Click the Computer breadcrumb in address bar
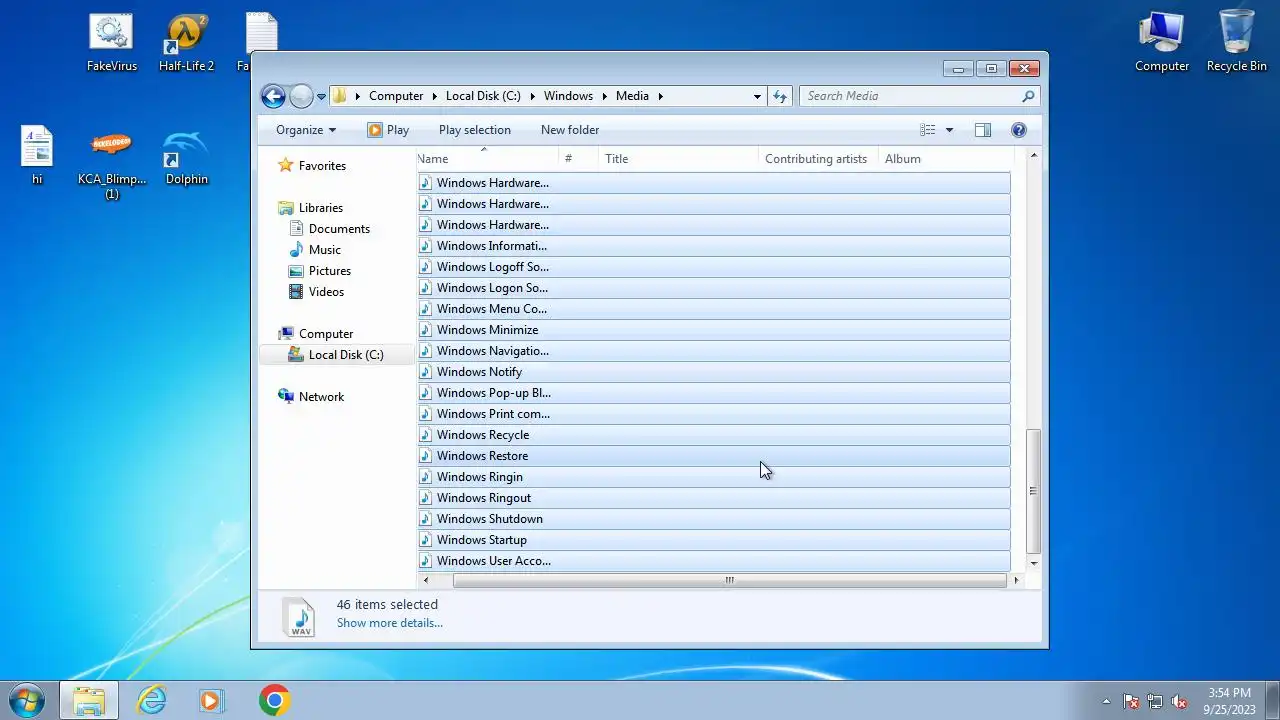 (396, 96)
